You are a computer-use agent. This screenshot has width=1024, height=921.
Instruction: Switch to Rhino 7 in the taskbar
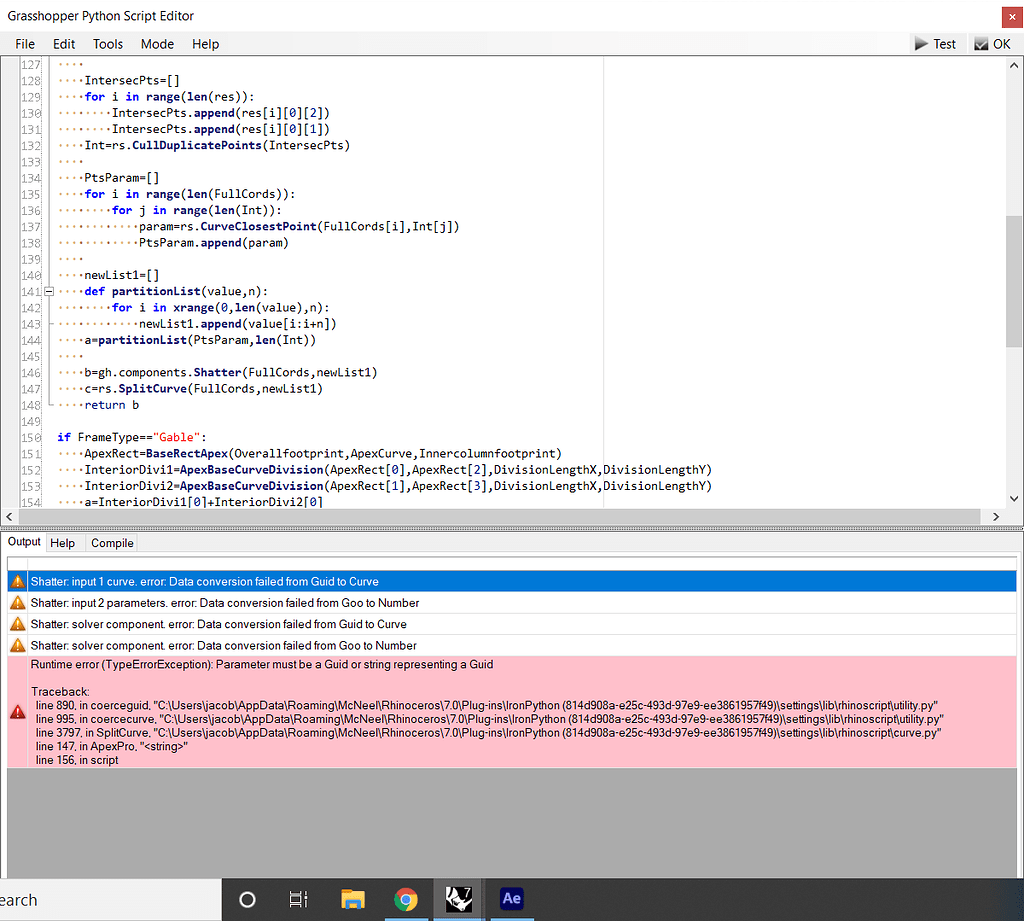[458, 898]
